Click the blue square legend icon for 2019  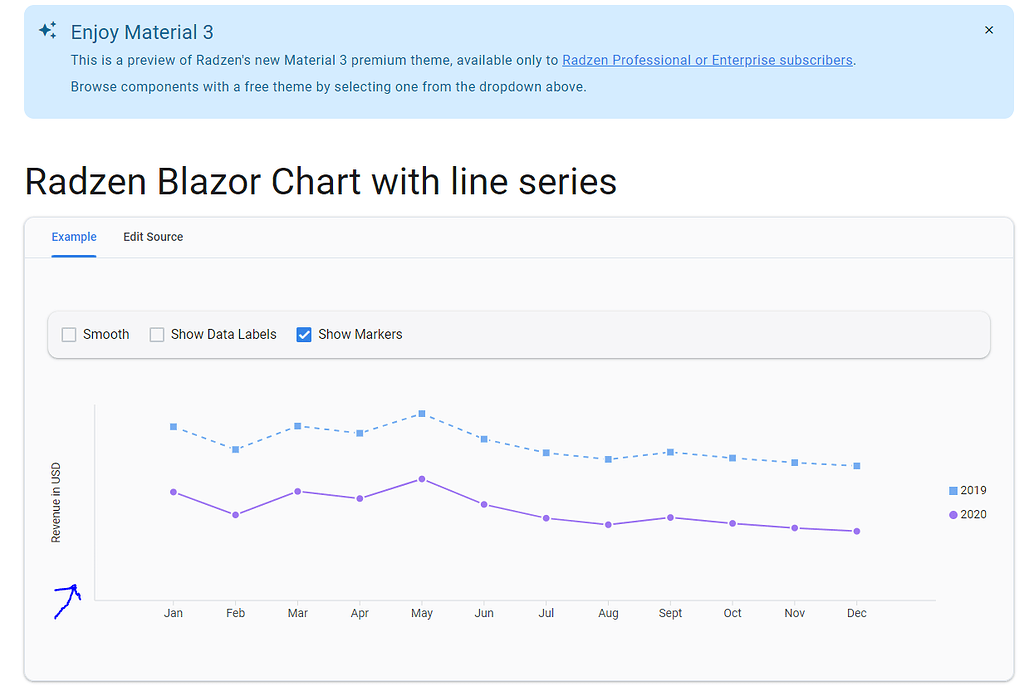[952, 490]
